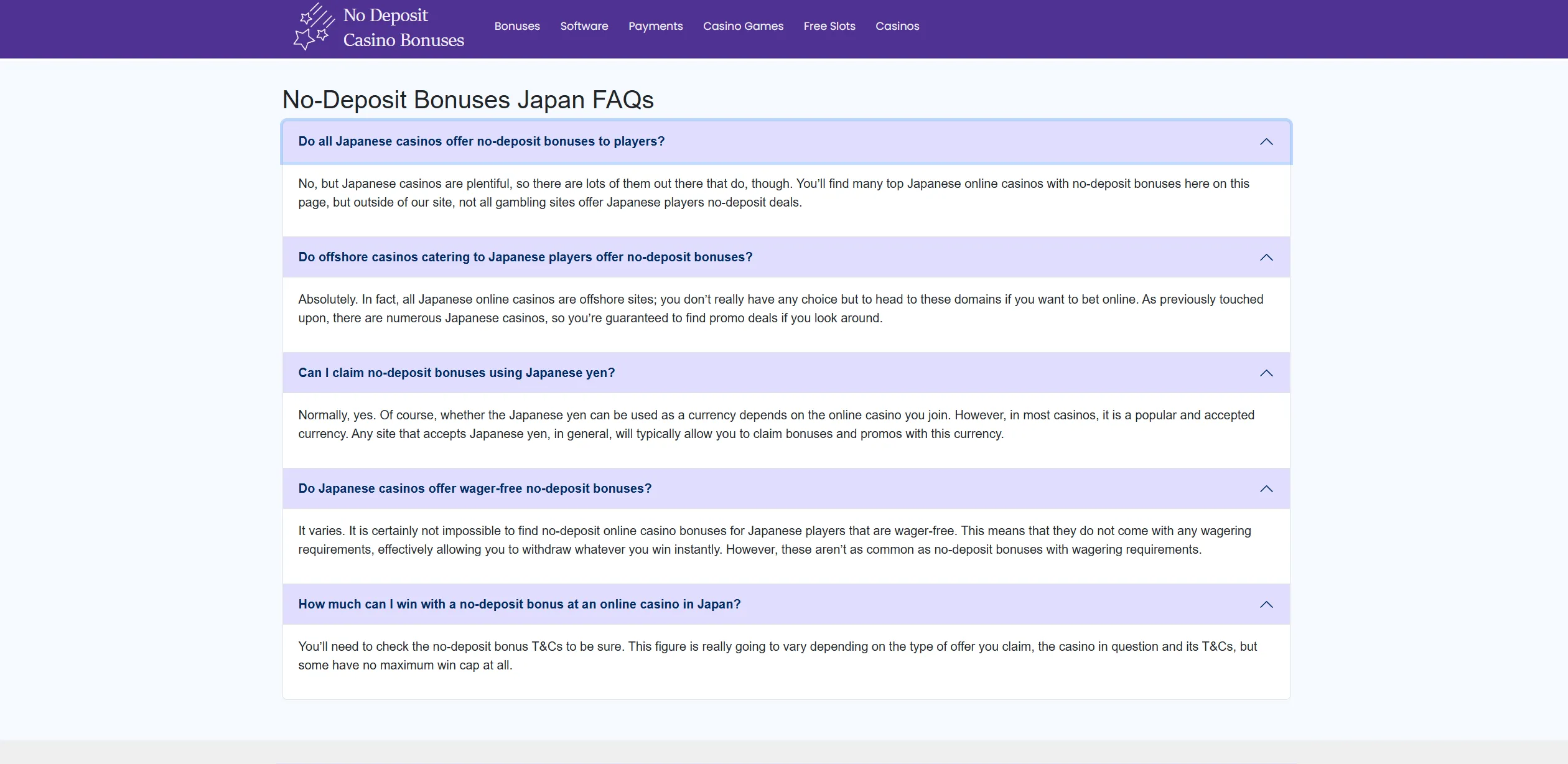
Task: Open the Payments menu
Action: (656, 26)
